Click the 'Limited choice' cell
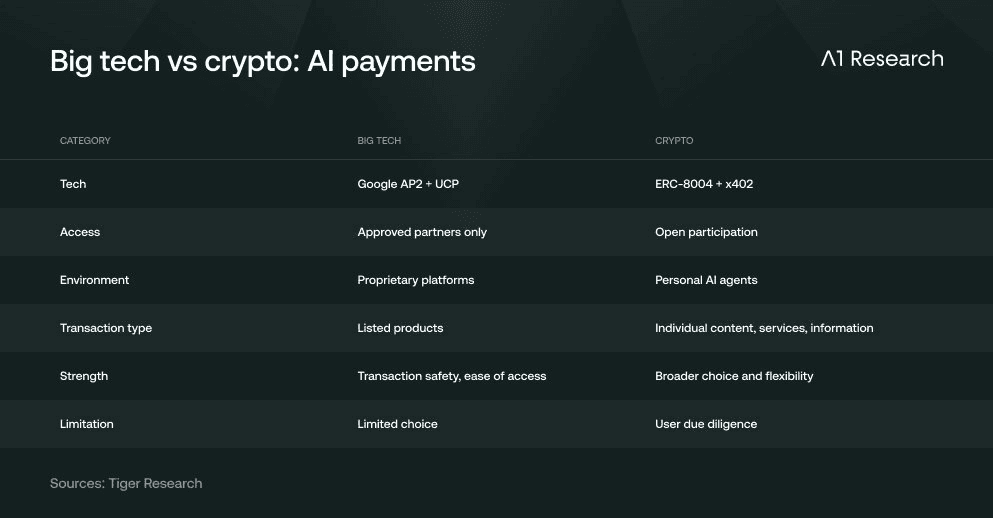The height and width of the screenshot is (518, 993). [x=397, y=424]
